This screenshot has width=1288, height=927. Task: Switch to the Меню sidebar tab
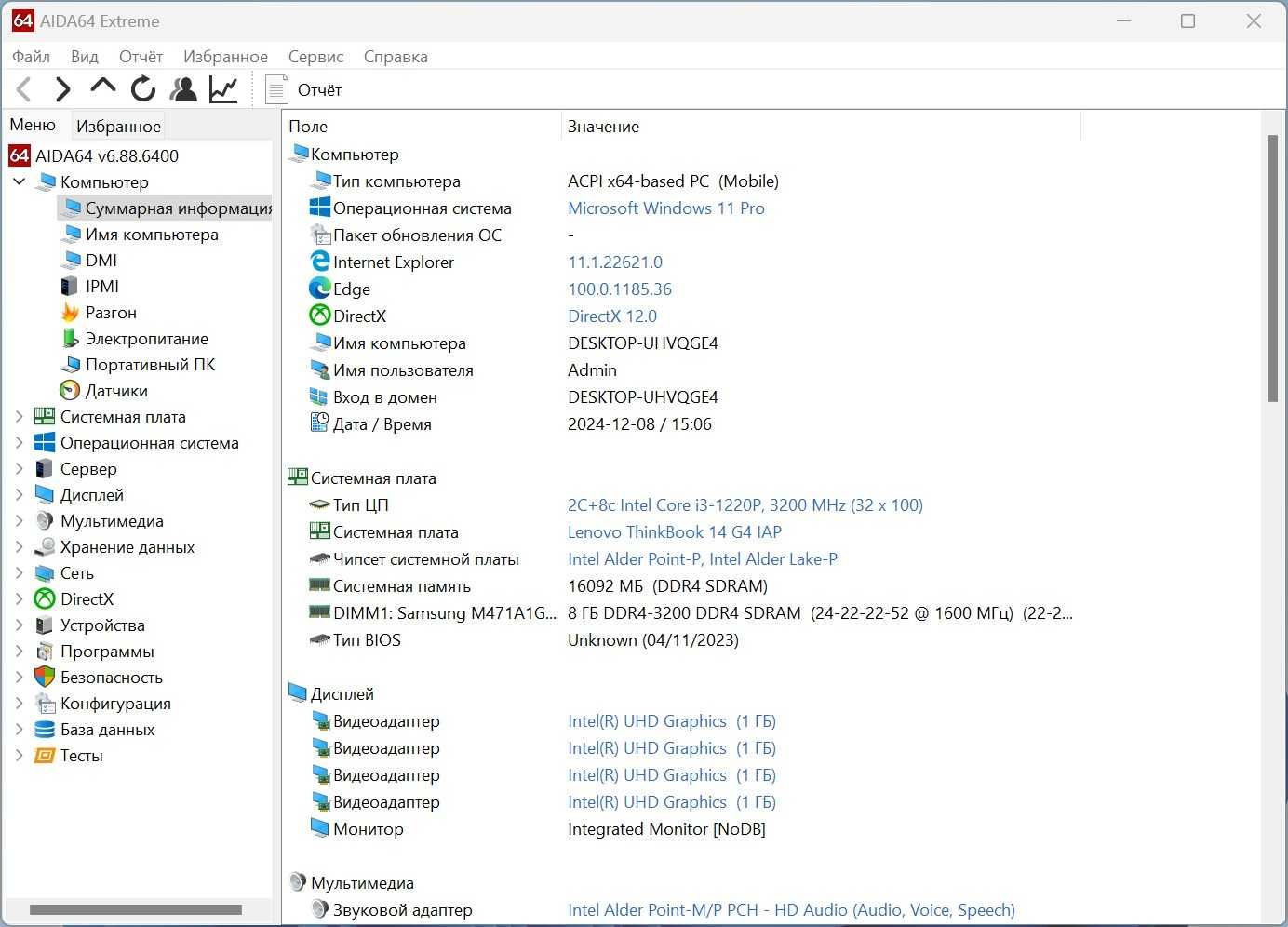tap(34, 125)
